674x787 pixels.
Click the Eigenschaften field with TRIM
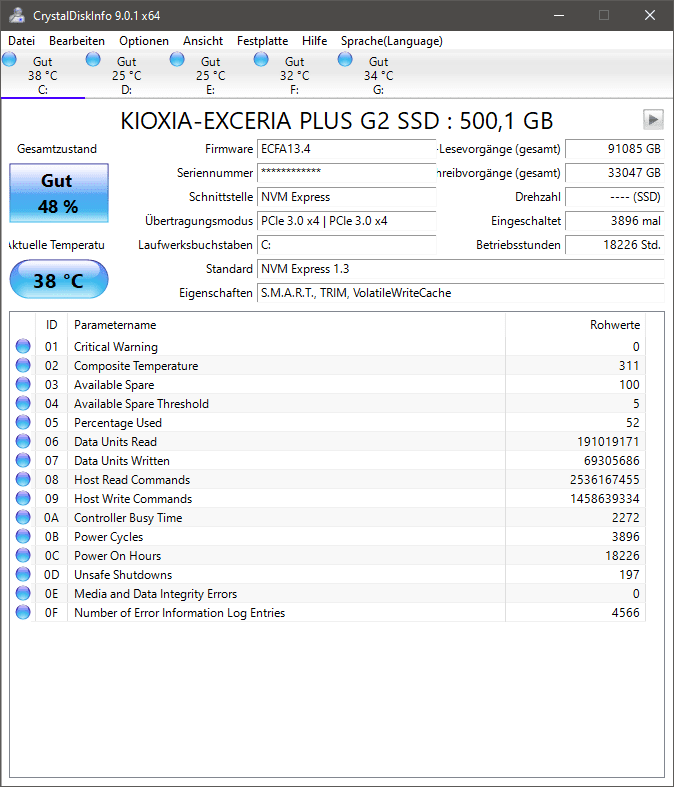point(461,293)
